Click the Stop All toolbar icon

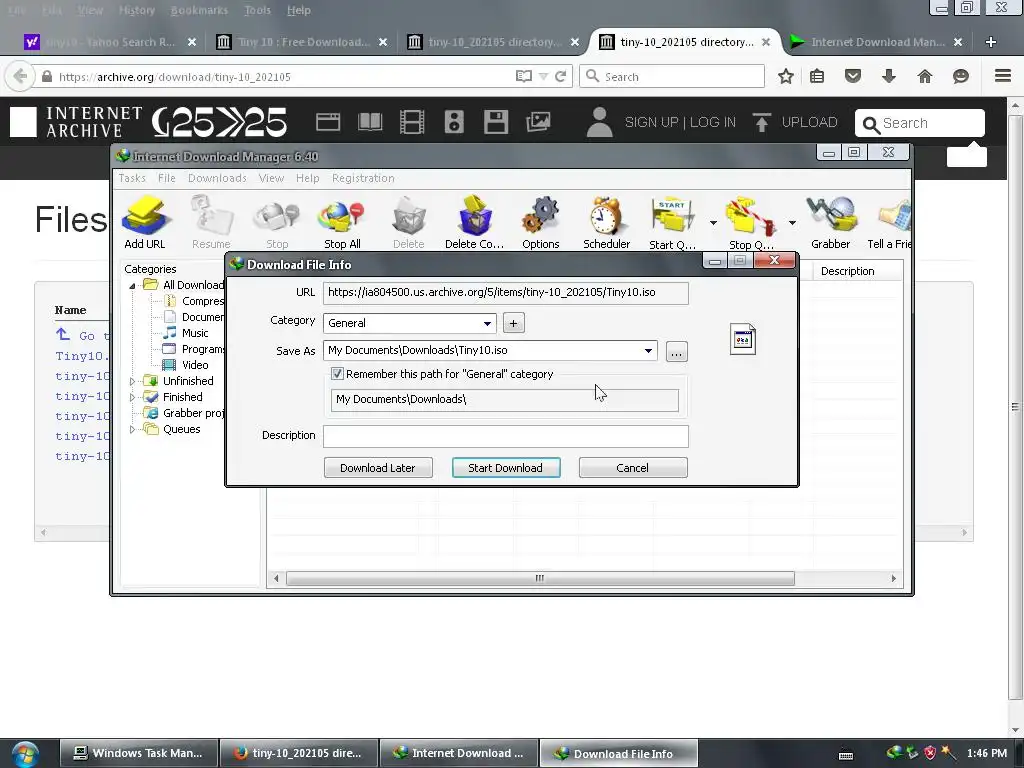point(342,222)
